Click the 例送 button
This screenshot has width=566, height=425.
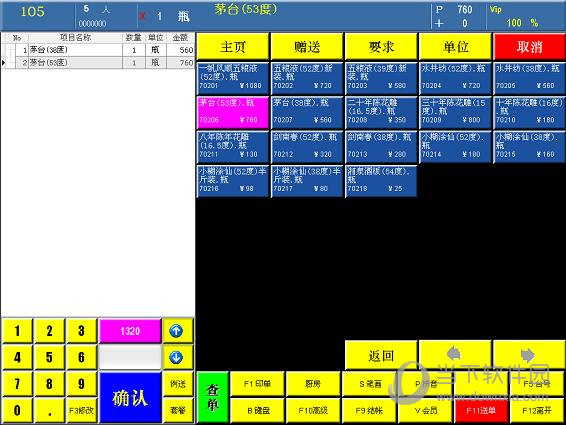[178, 384]
